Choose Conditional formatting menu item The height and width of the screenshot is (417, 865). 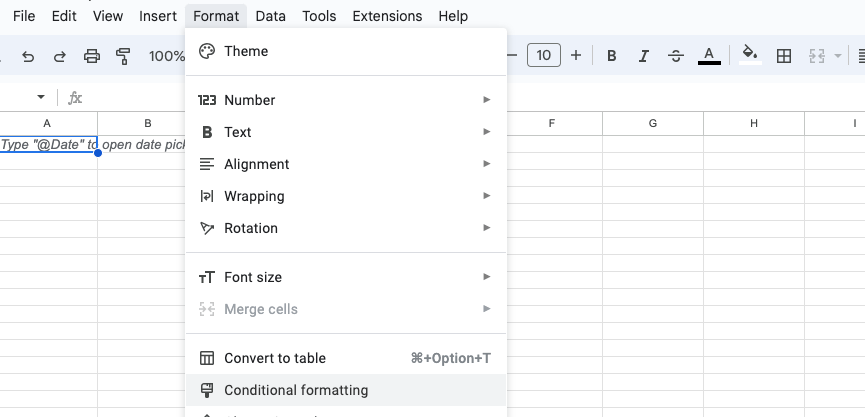click(346, 390)
